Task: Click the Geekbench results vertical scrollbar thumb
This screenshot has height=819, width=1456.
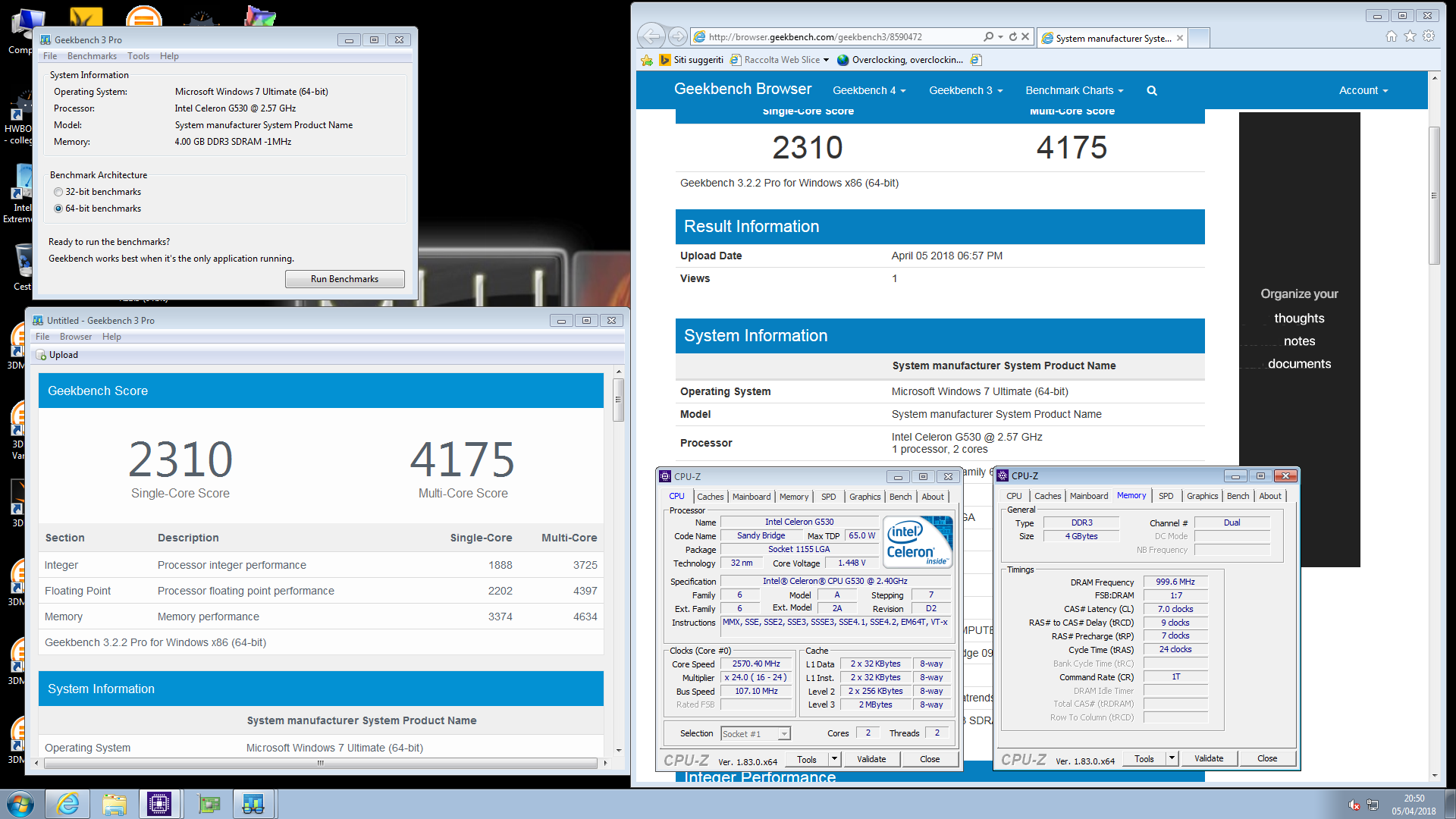Action: pyautogui.click(x=618, y=399)
